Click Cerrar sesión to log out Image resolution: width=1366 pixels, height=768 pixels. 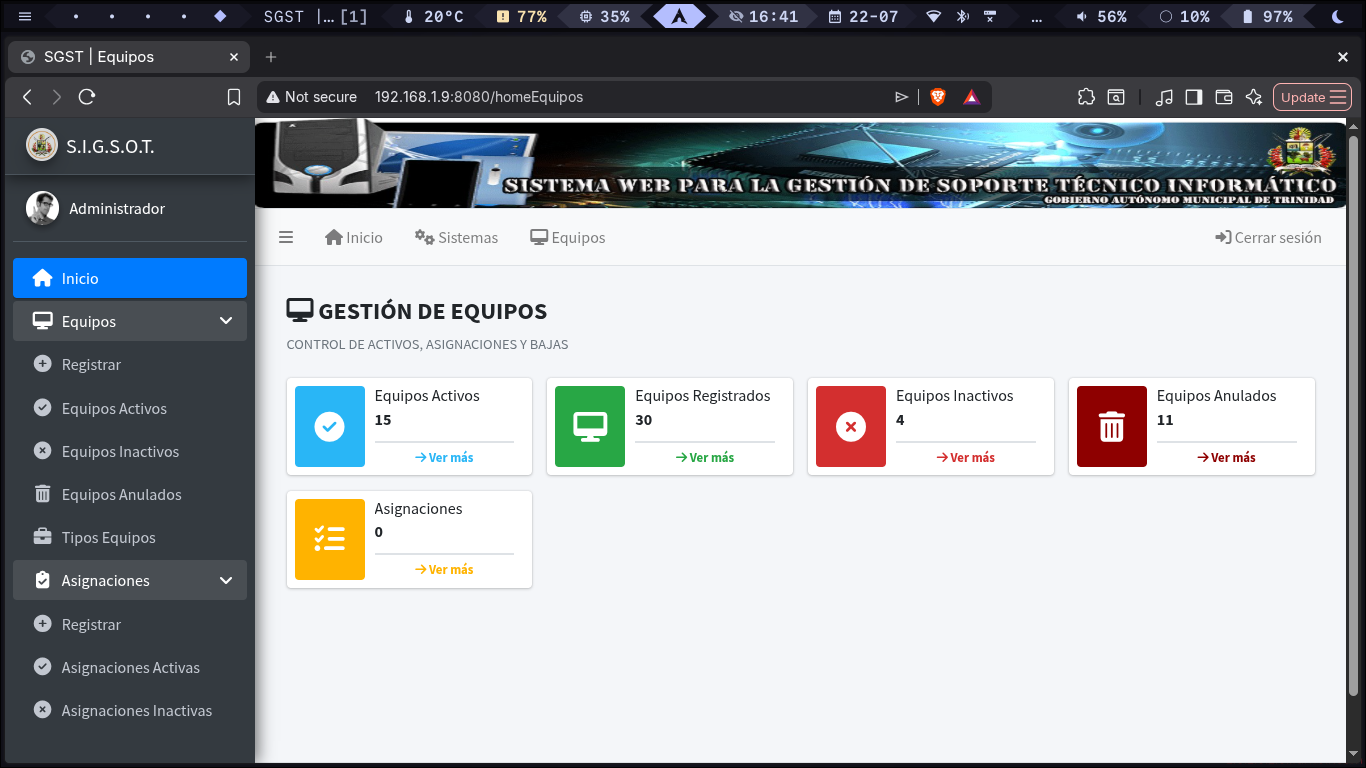tap(1268, 238)
